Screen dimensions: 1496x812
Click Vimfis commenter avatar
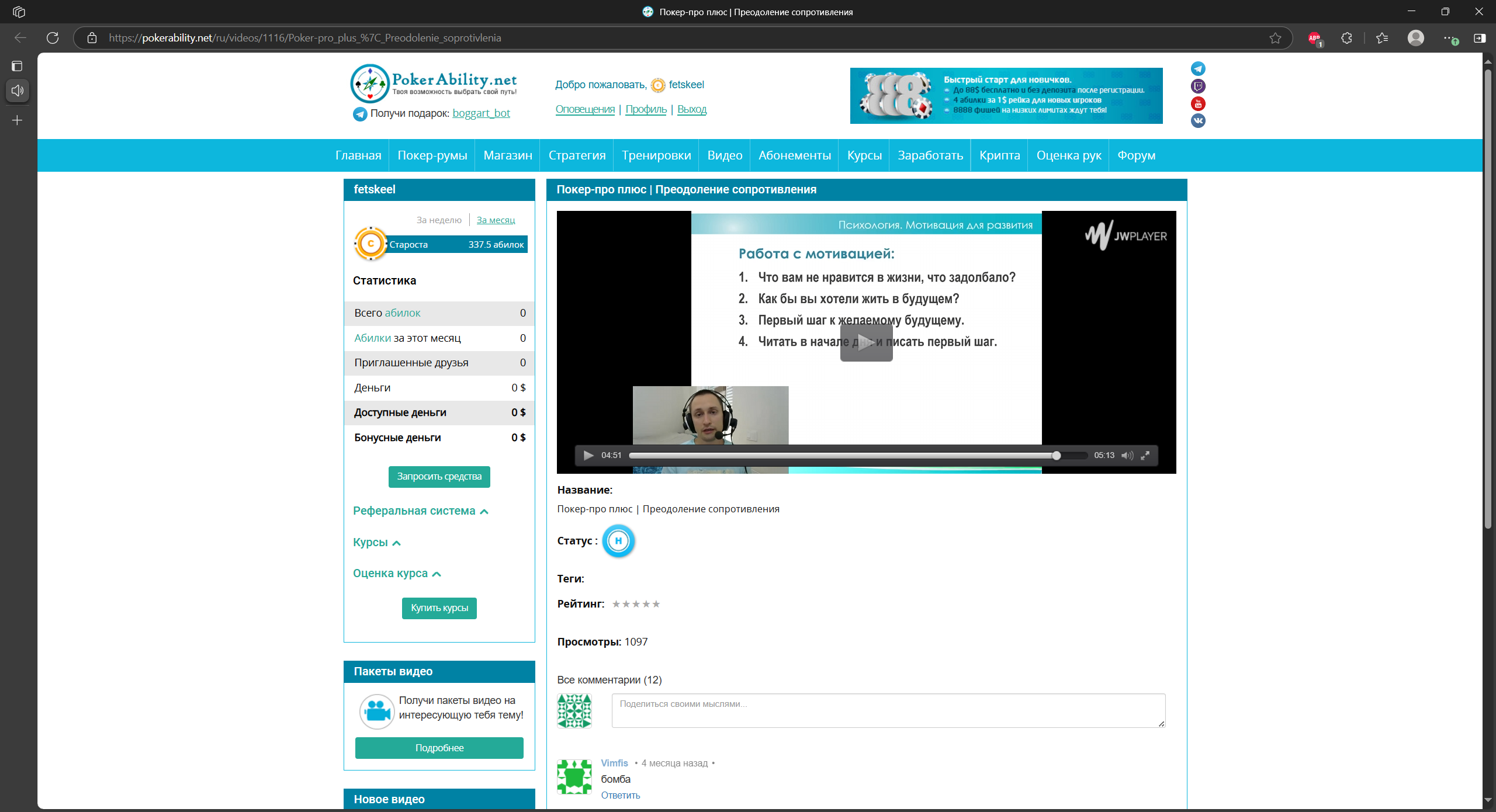tap(574, 777)
